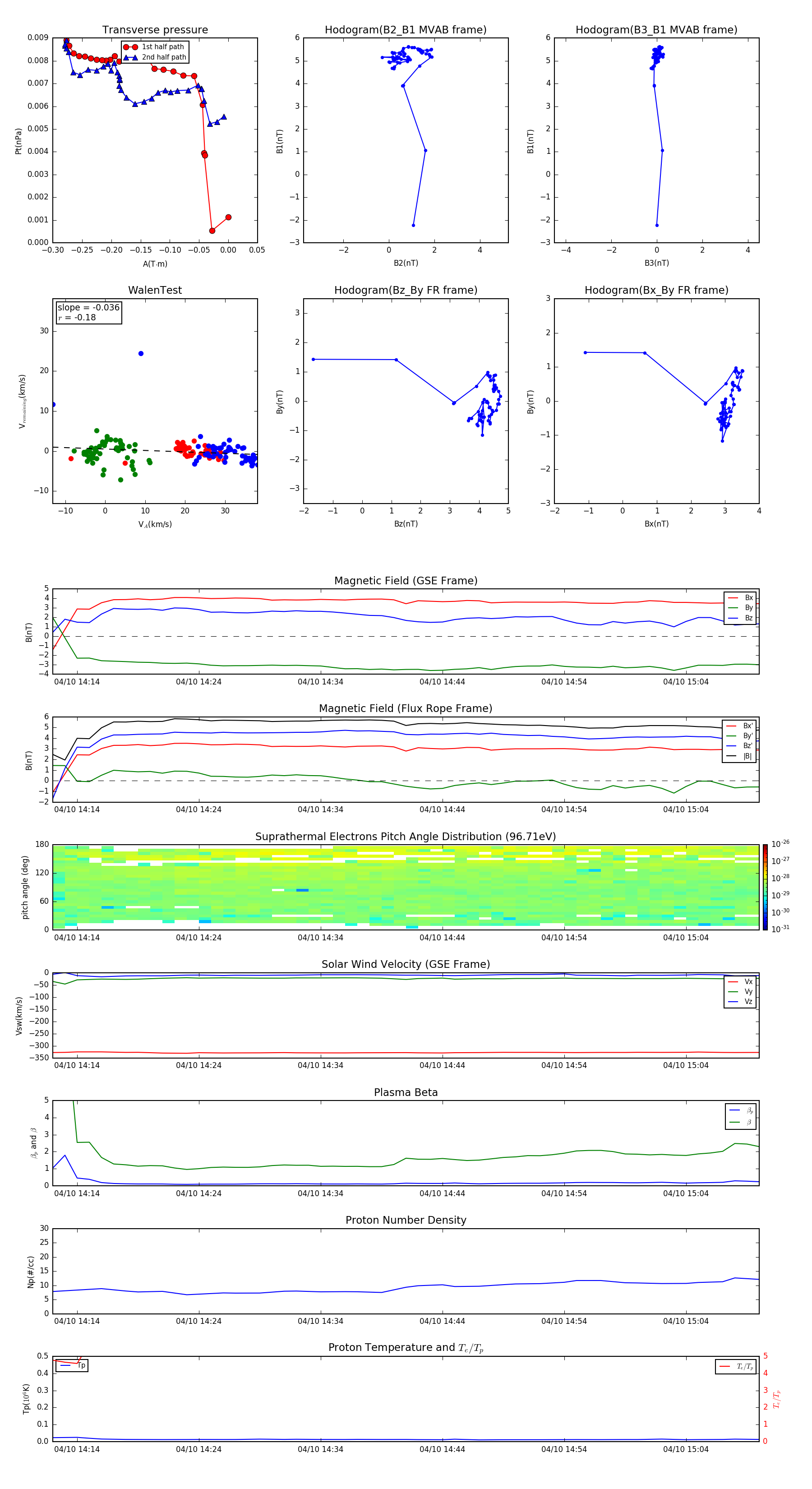Click the 'r = -0.18' annotation
Image resolution: width=812 pixels, height=1489 pixels.
pos(77,318)
